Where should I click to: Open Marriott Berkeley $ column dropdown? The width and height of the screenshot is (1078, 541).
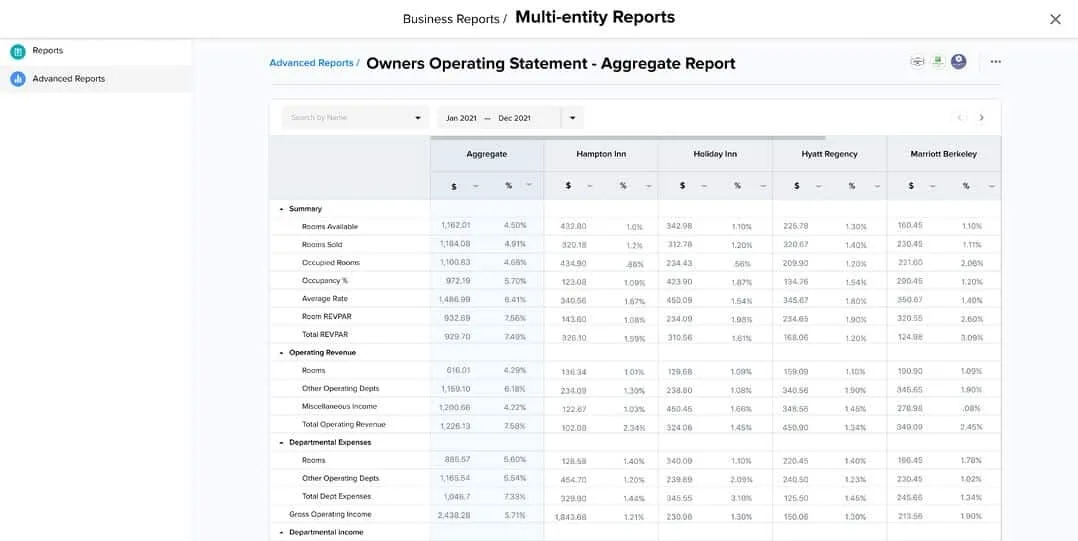(932, 186)
